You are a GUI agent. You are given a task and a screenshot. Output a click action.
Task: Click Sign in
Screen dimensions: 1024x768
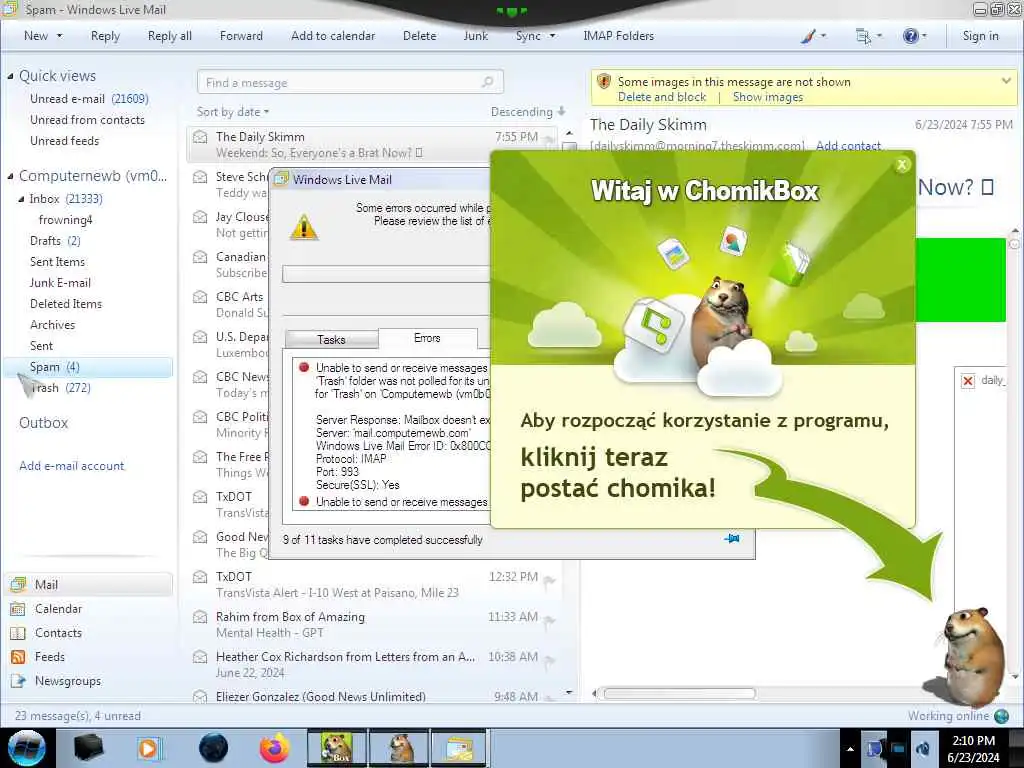pyautogui.click(x=980, y=36)
